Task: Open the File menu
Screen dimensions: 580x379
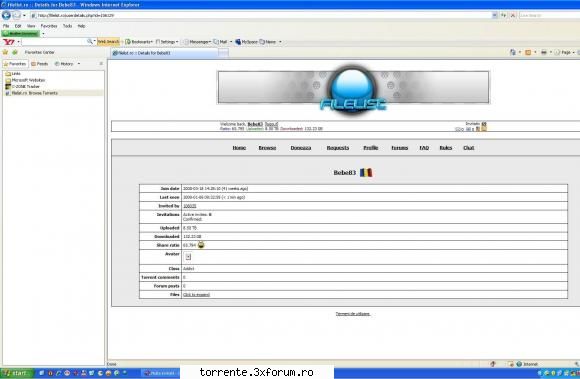Action: pos(6,26)
